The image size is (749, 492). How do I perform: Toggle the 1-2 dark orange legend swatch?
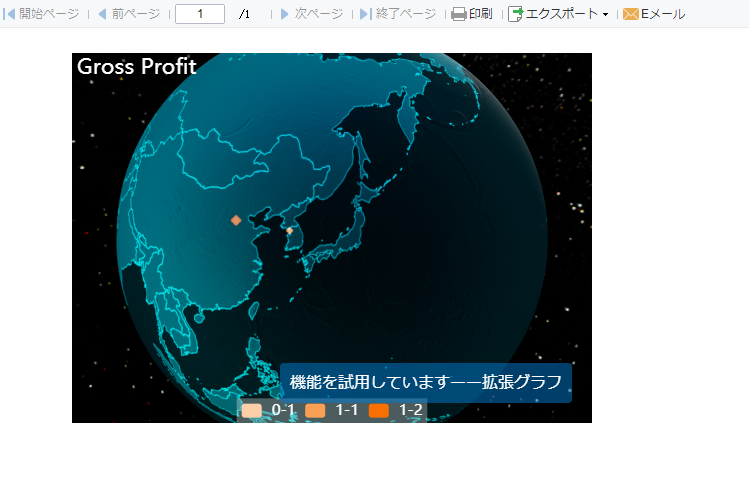point(379,410)
